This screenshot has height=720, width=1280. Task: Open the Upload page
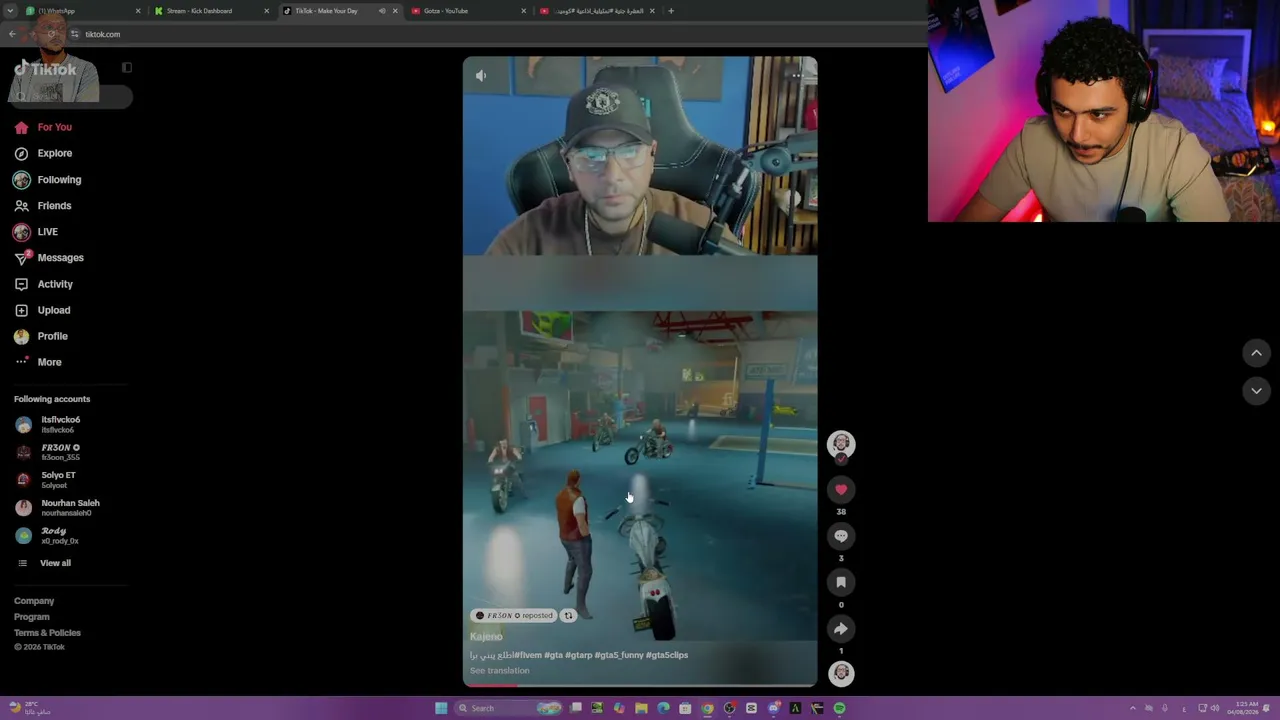point(43,310)
